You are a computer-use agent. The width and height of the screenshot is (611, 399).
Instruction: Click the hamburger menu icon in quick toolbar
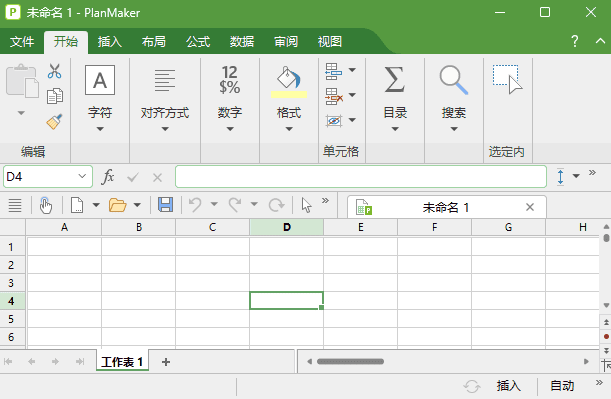(15, 205)
